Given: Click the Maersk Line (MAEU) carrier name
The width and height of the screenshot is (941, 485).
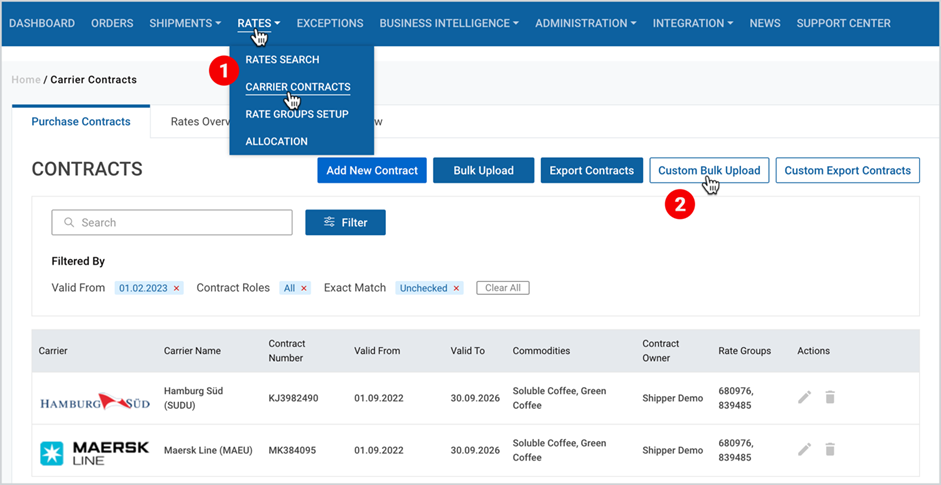Looking at the screenshot, I should [208, 450].
